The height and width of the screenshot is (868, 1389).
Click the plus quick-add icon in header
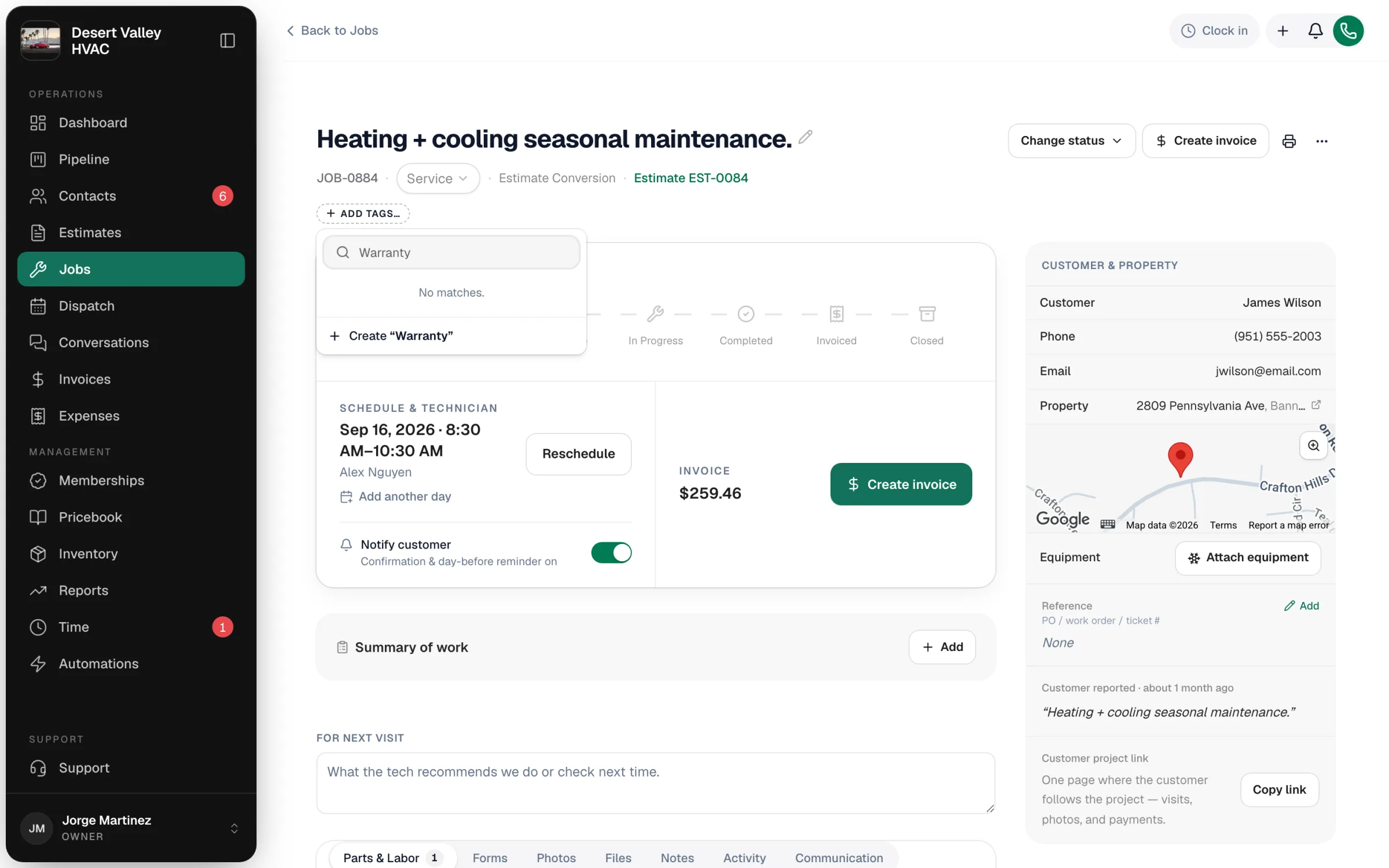click(x=1283, y=31)
